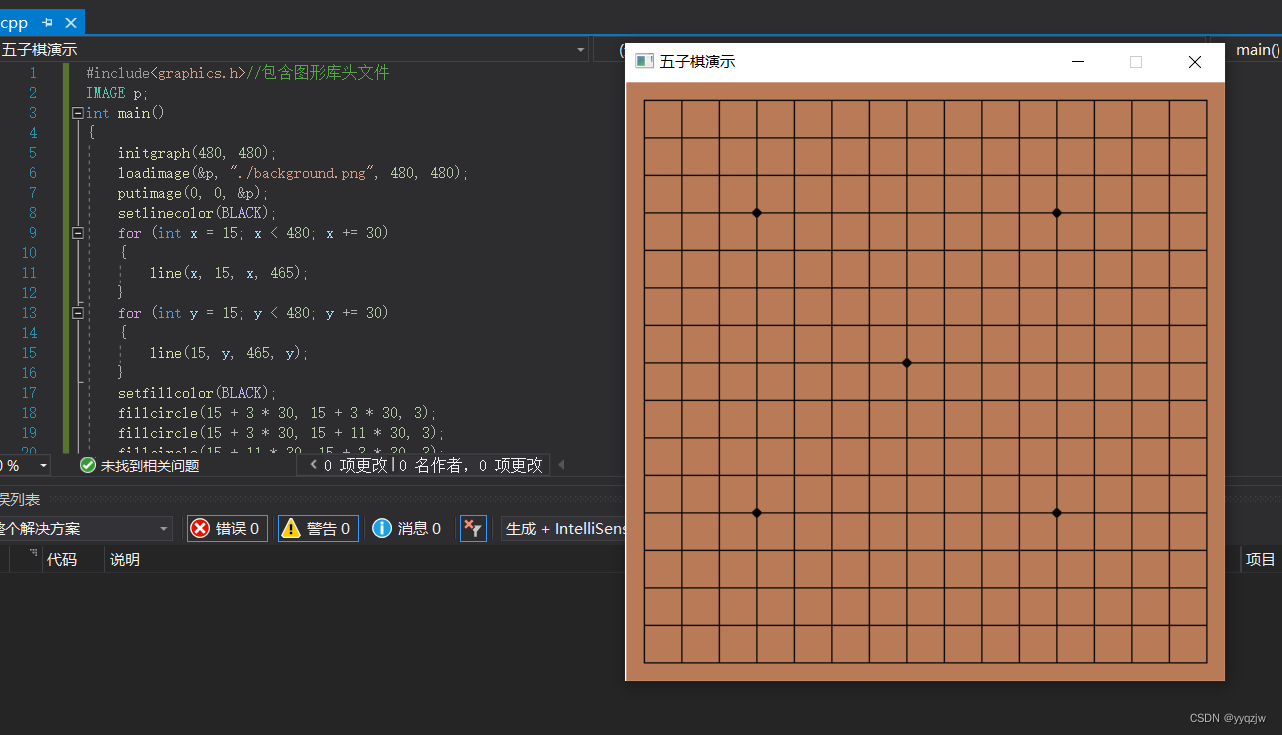Image resolution: width=1282 pixels, height=735 pixels.
Task: Click the top-left star point on the board
Action: pos(757,213)
